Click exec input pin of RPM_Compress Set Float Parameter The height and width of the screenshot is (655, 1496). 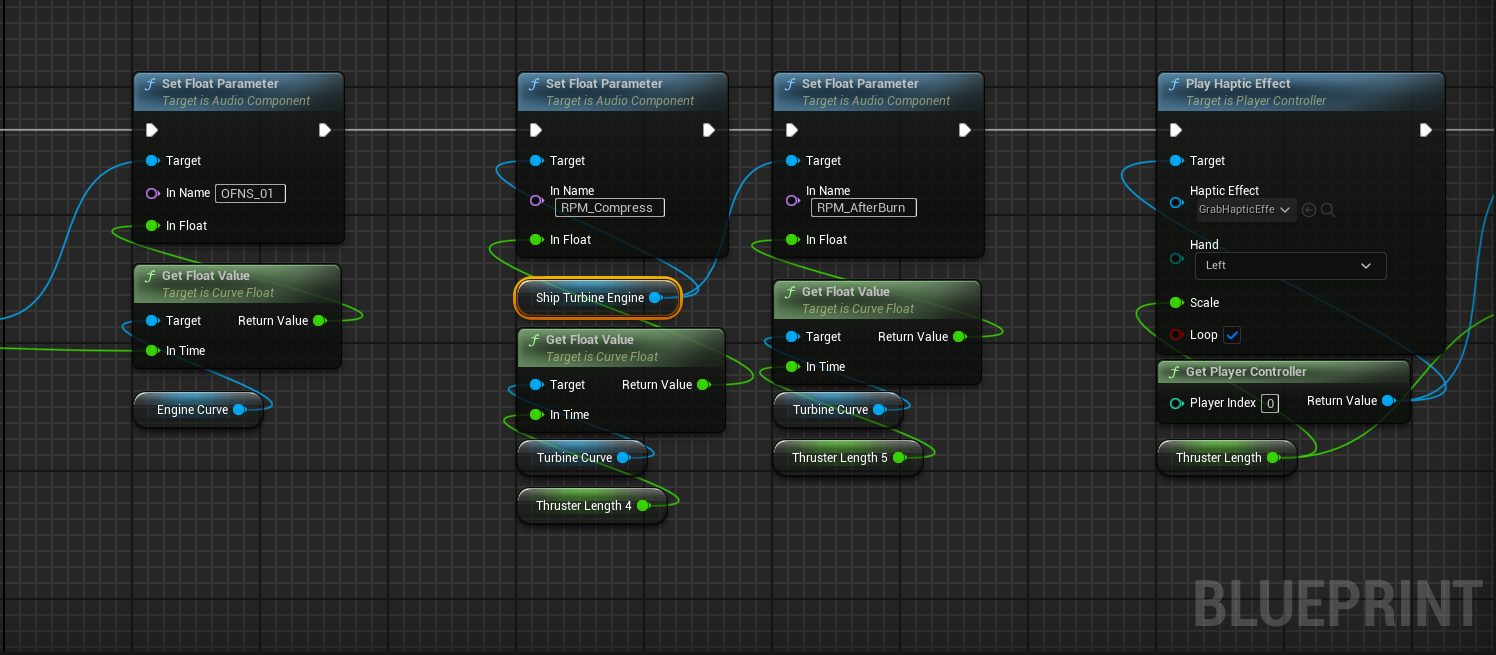pyautogui.click(x=536, y=130)
